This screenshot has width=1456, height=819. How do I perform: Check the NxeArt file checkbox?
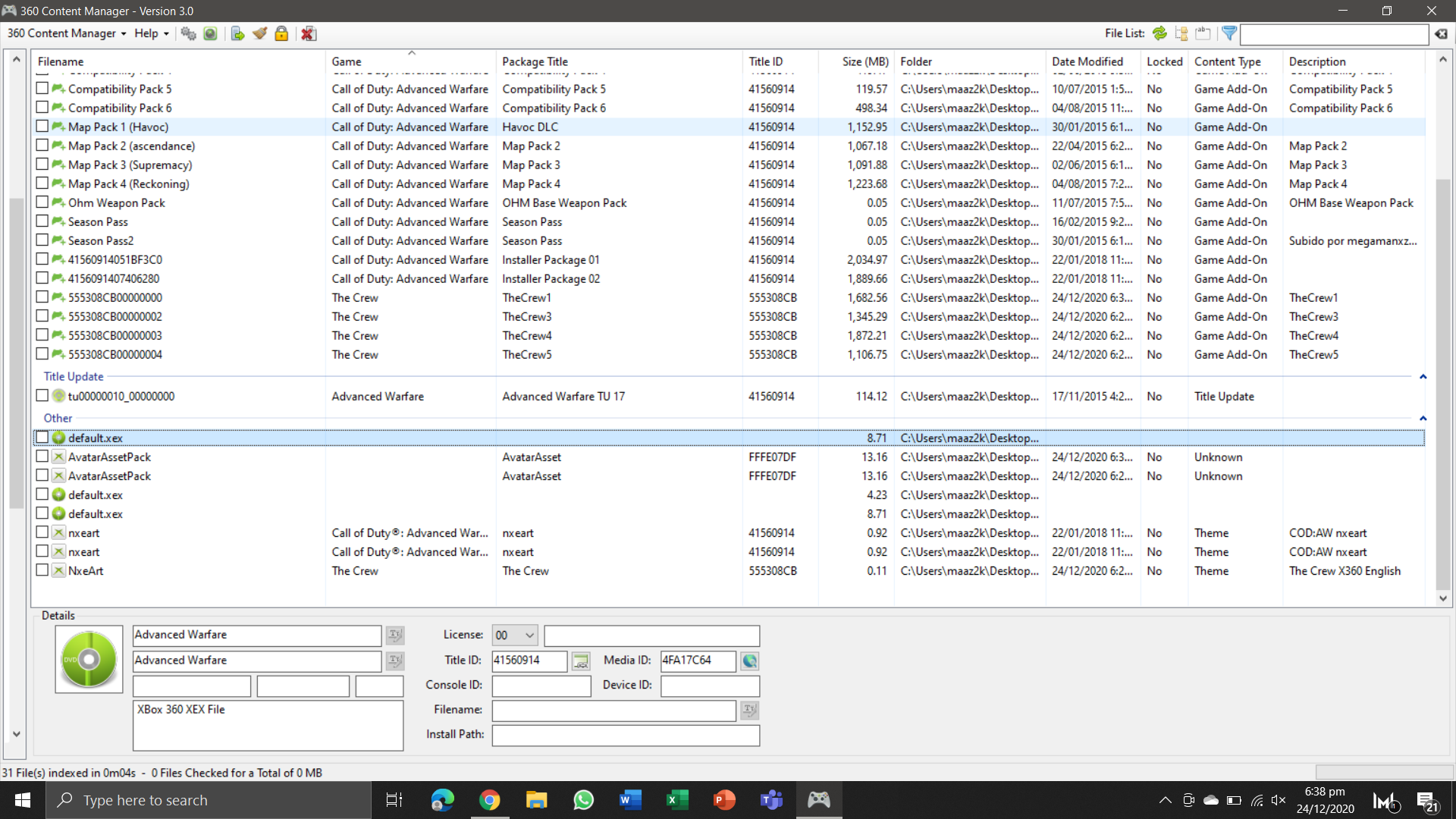pyautogui.click(x=42, y=570)
